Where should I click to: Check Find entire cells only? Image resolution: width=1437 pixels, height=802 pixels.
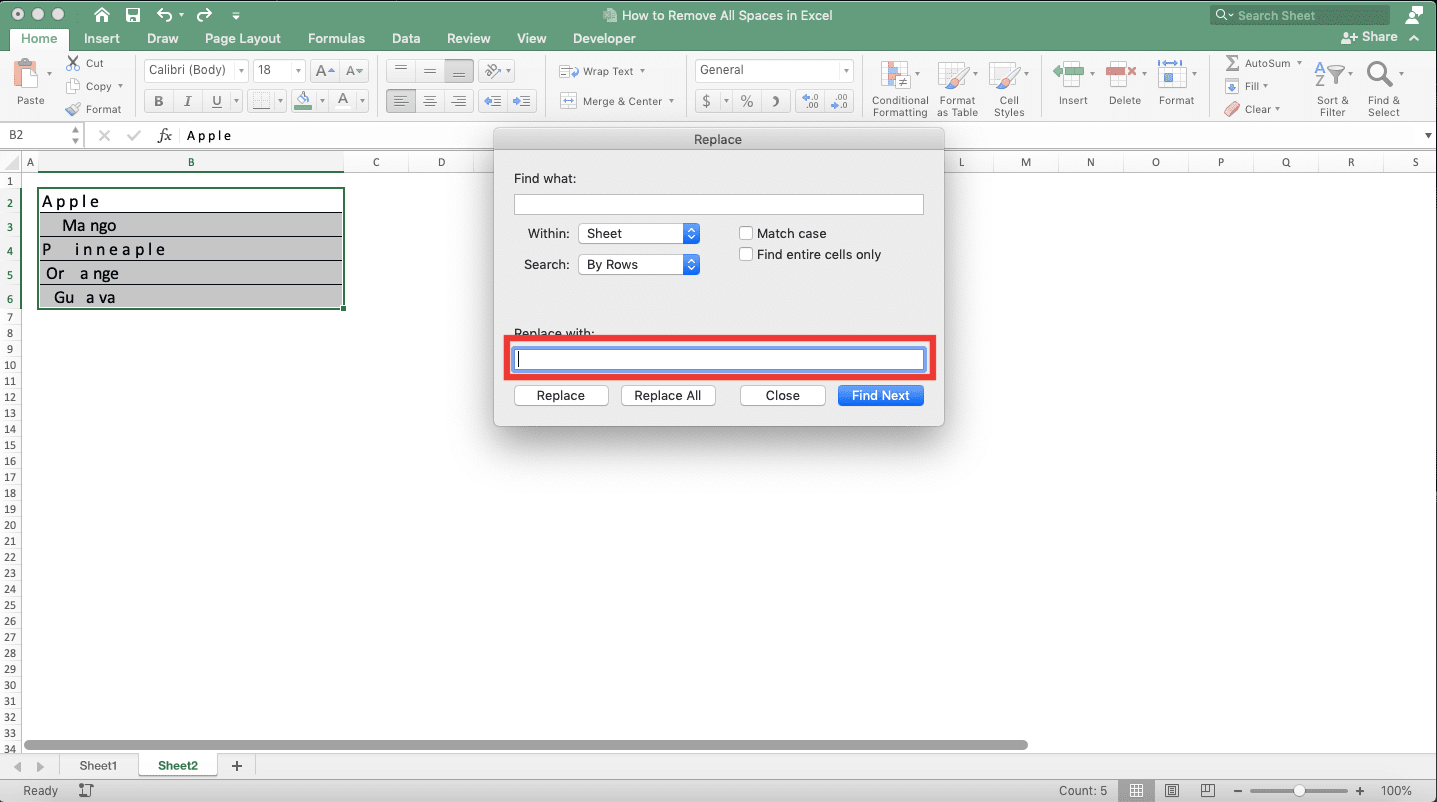click(x=746, y=254)
